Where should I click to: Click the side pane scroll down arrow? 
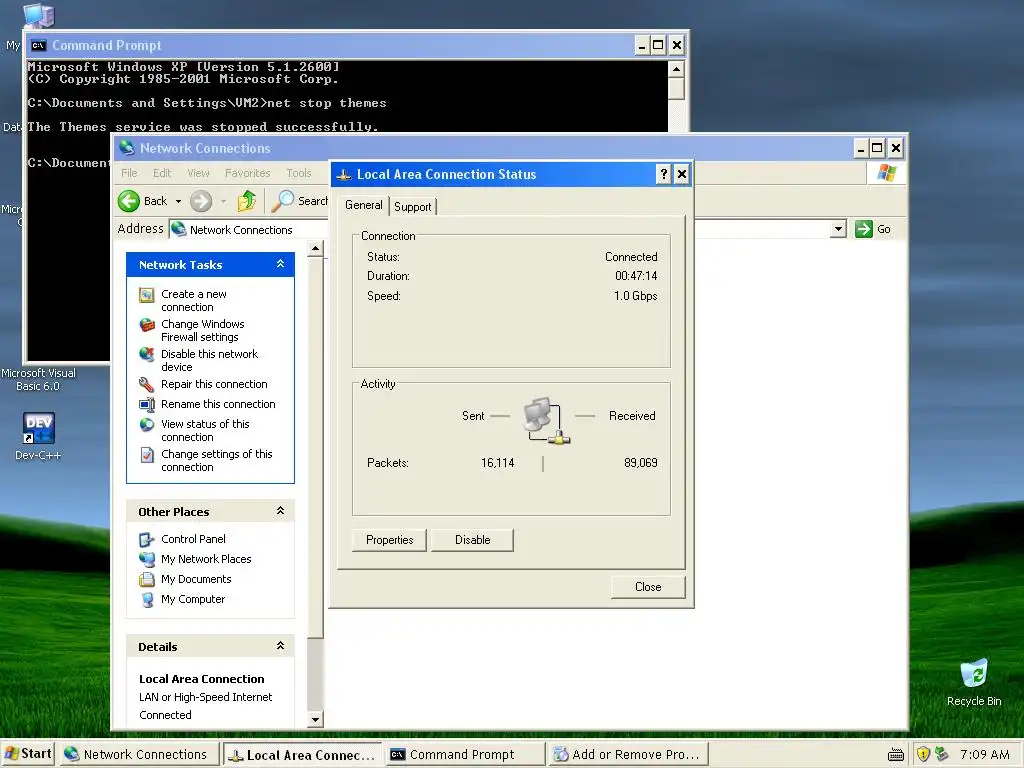tap(315, 720)
